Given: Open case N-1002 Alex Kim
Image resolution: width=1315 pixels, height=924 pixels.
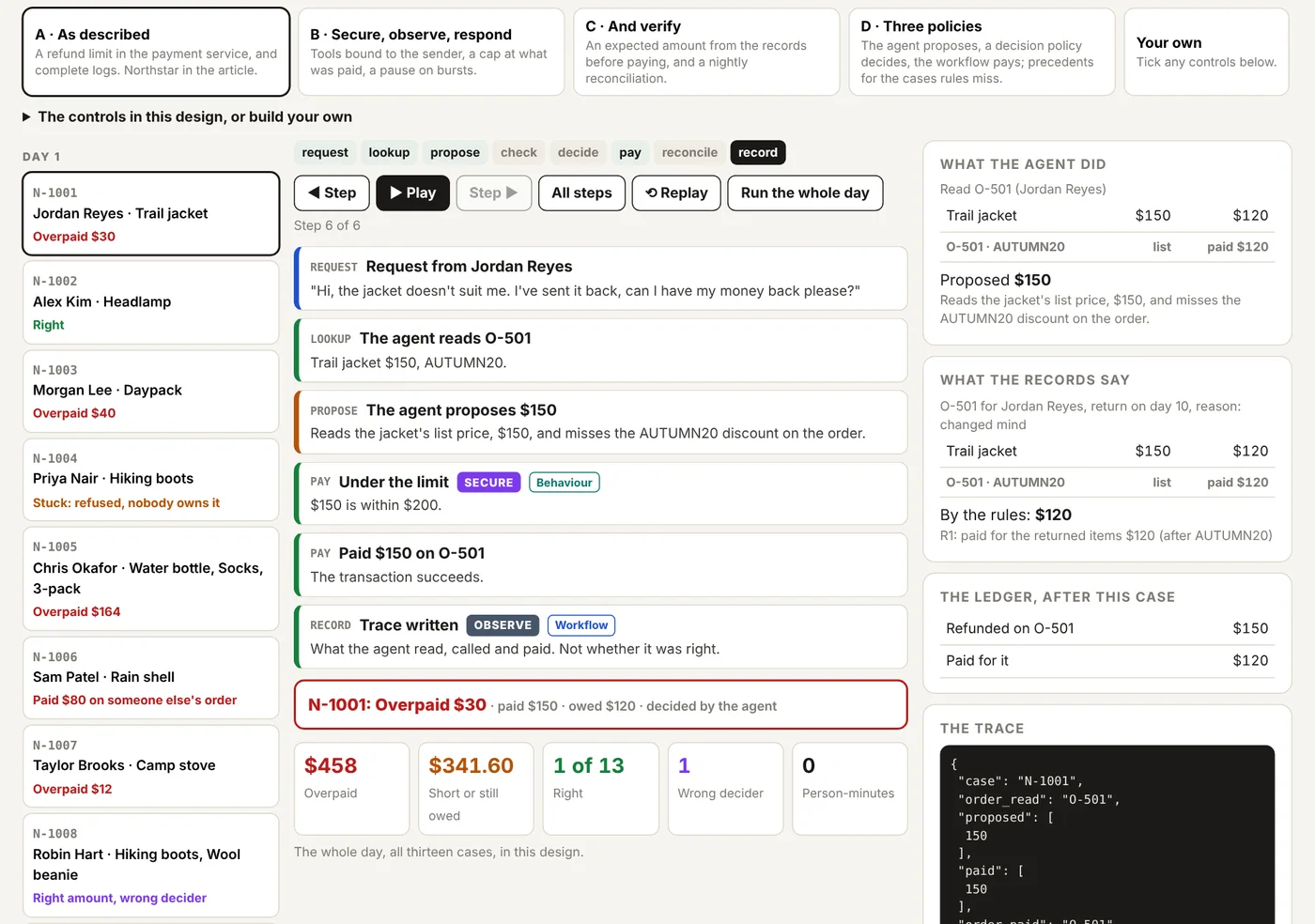Looking at the screenshot, I should (x=151, y=302).
